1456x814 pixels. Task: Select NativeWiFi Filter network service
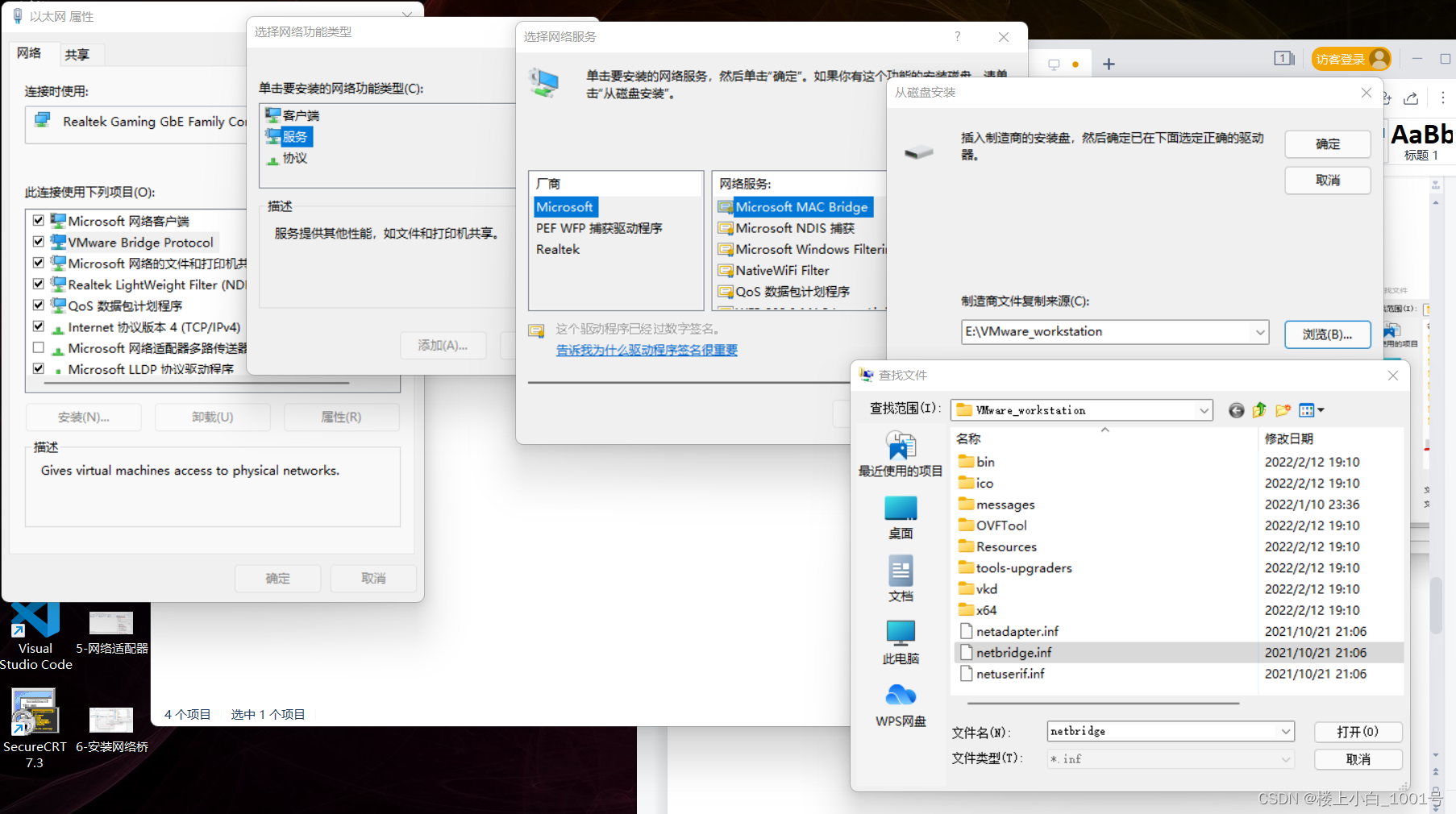point(774,271)
